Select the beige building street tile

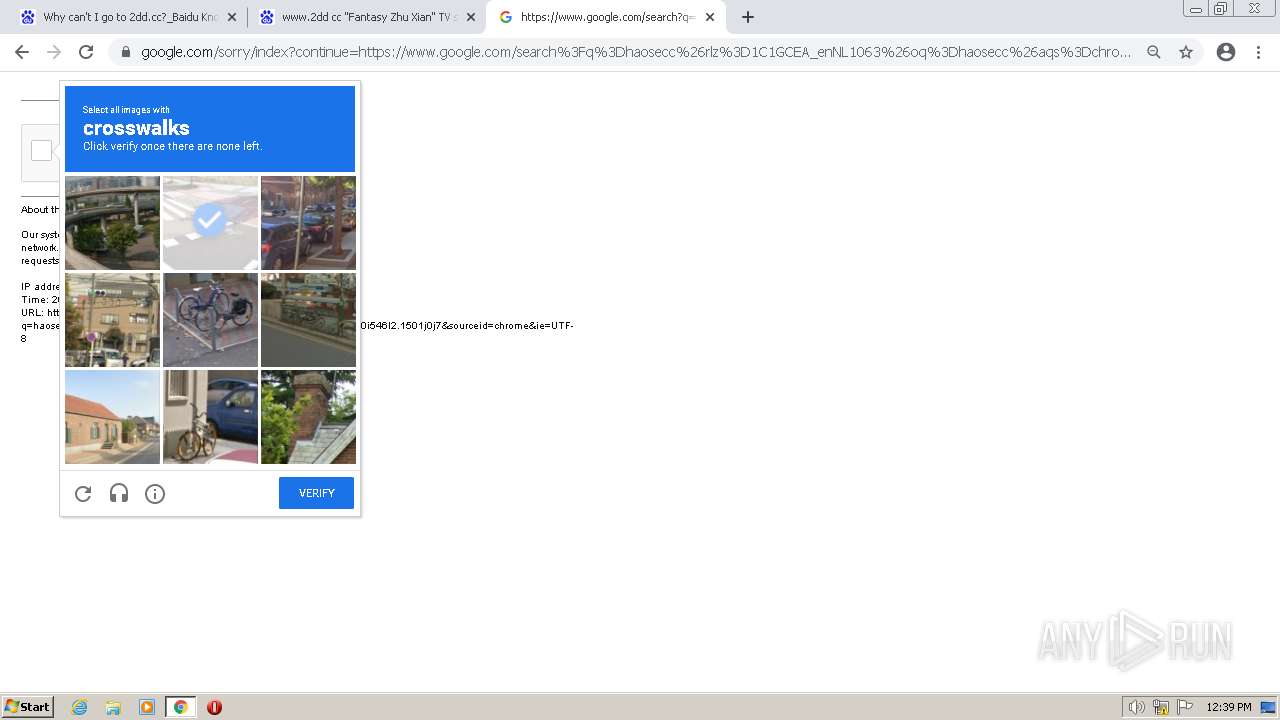tap(112, 320)
